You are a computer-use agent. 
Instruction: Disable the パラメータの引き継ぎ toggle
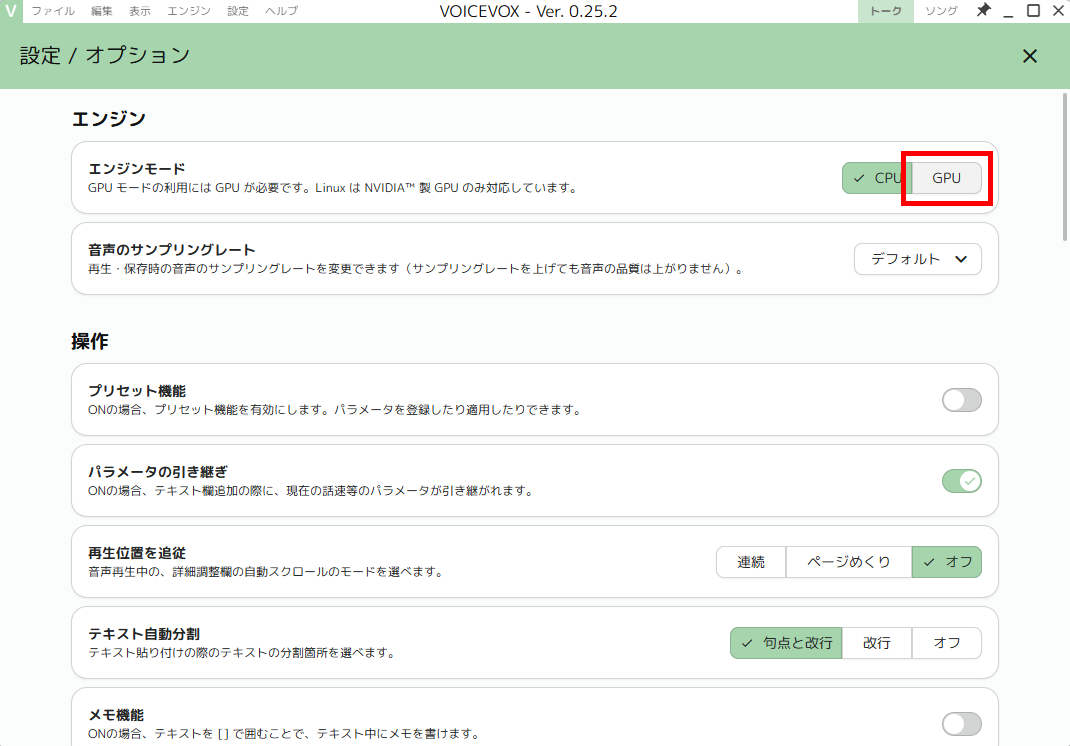coord(961,481)
